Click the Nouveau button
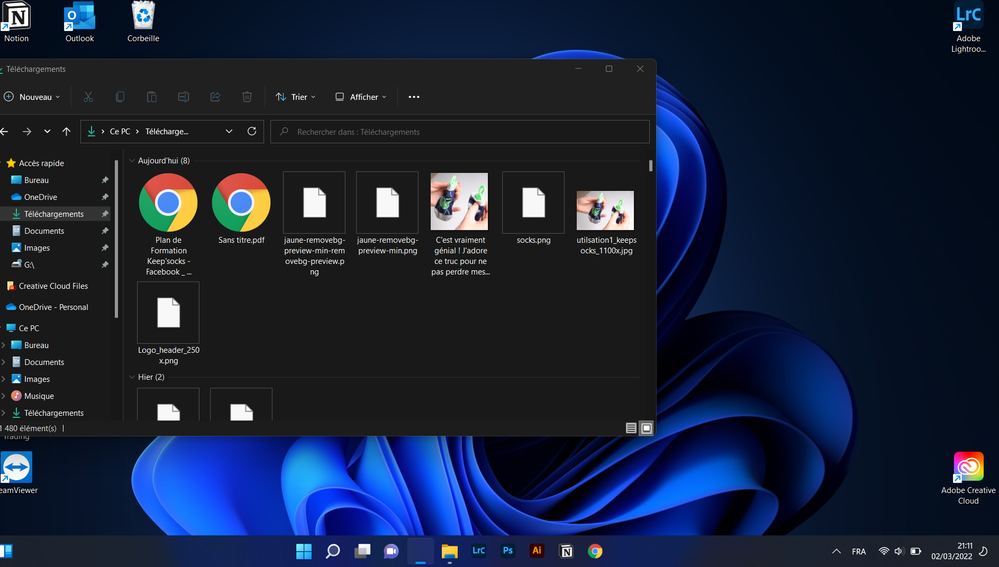The width and height of the screenshot is (999, 567). [x=32, y=97]
